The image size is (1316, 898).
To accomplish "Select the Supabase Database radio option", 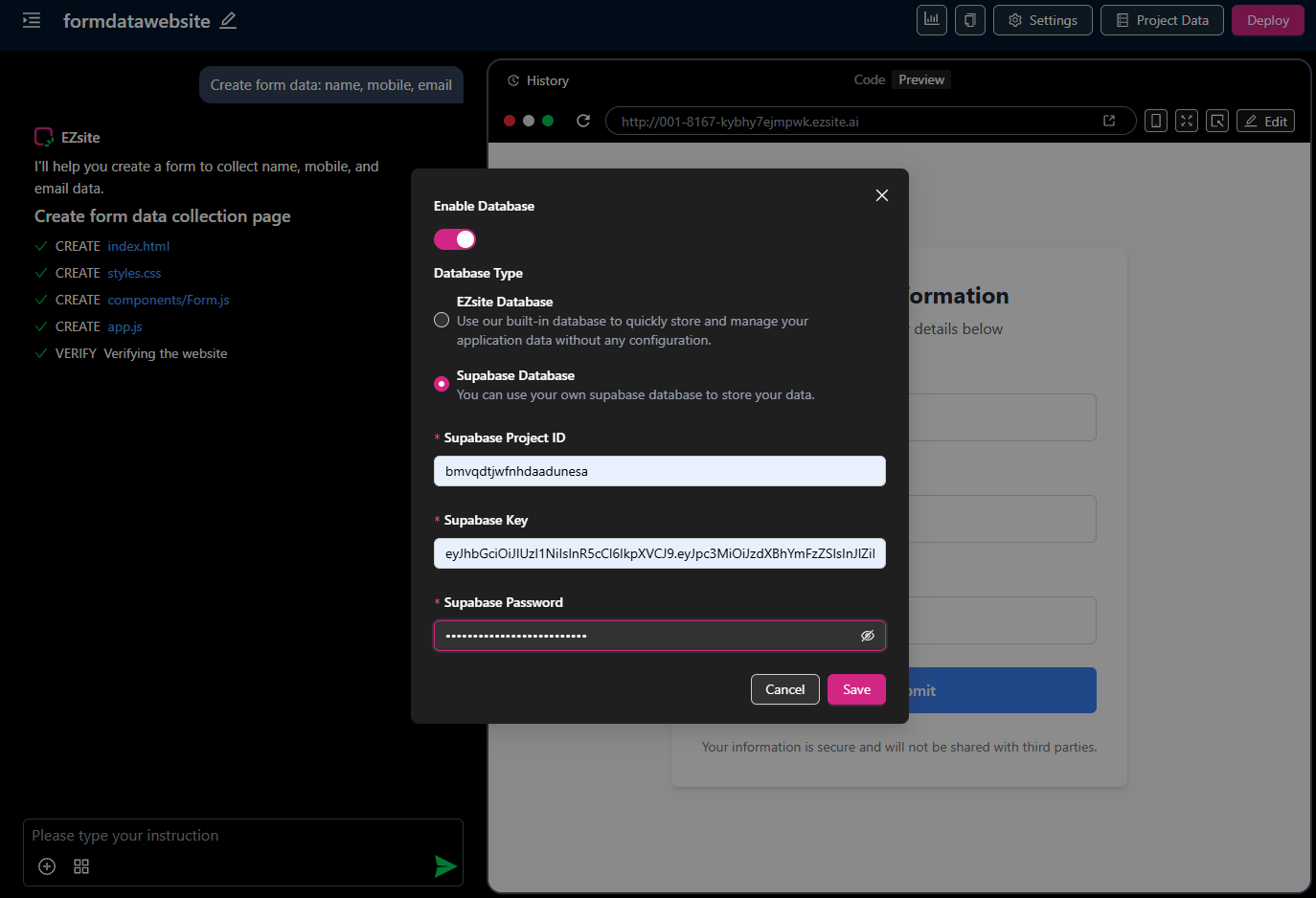I will (442, 384).
